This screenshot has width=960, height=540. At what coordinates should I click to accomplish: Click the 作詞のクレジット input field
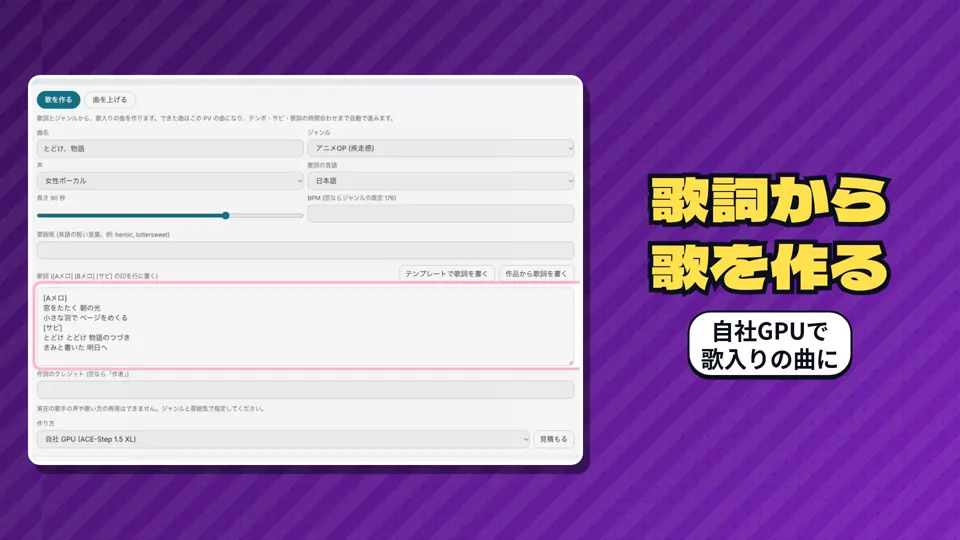(306, 389)
